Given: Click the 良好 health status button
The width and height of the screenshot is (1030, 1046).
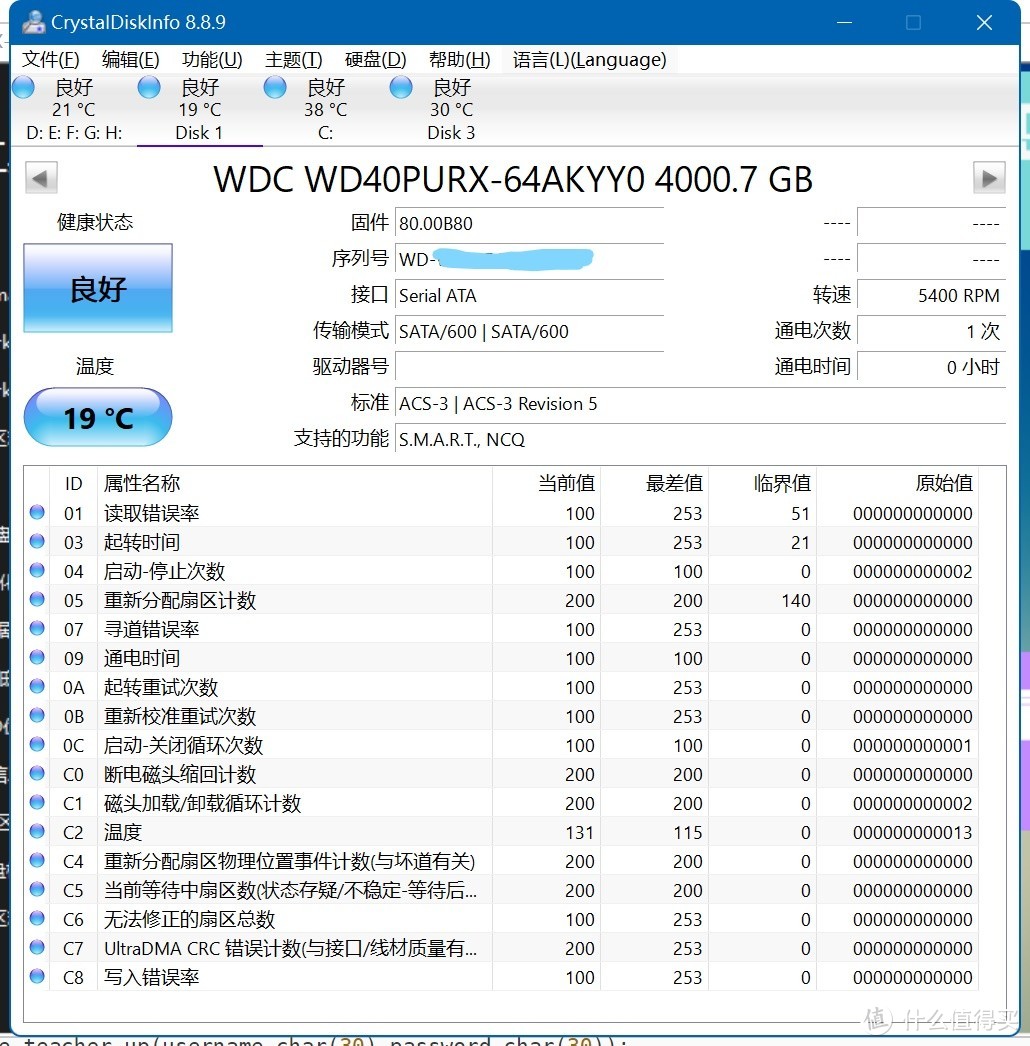Looking at the screenshot, I should (97, 287).
